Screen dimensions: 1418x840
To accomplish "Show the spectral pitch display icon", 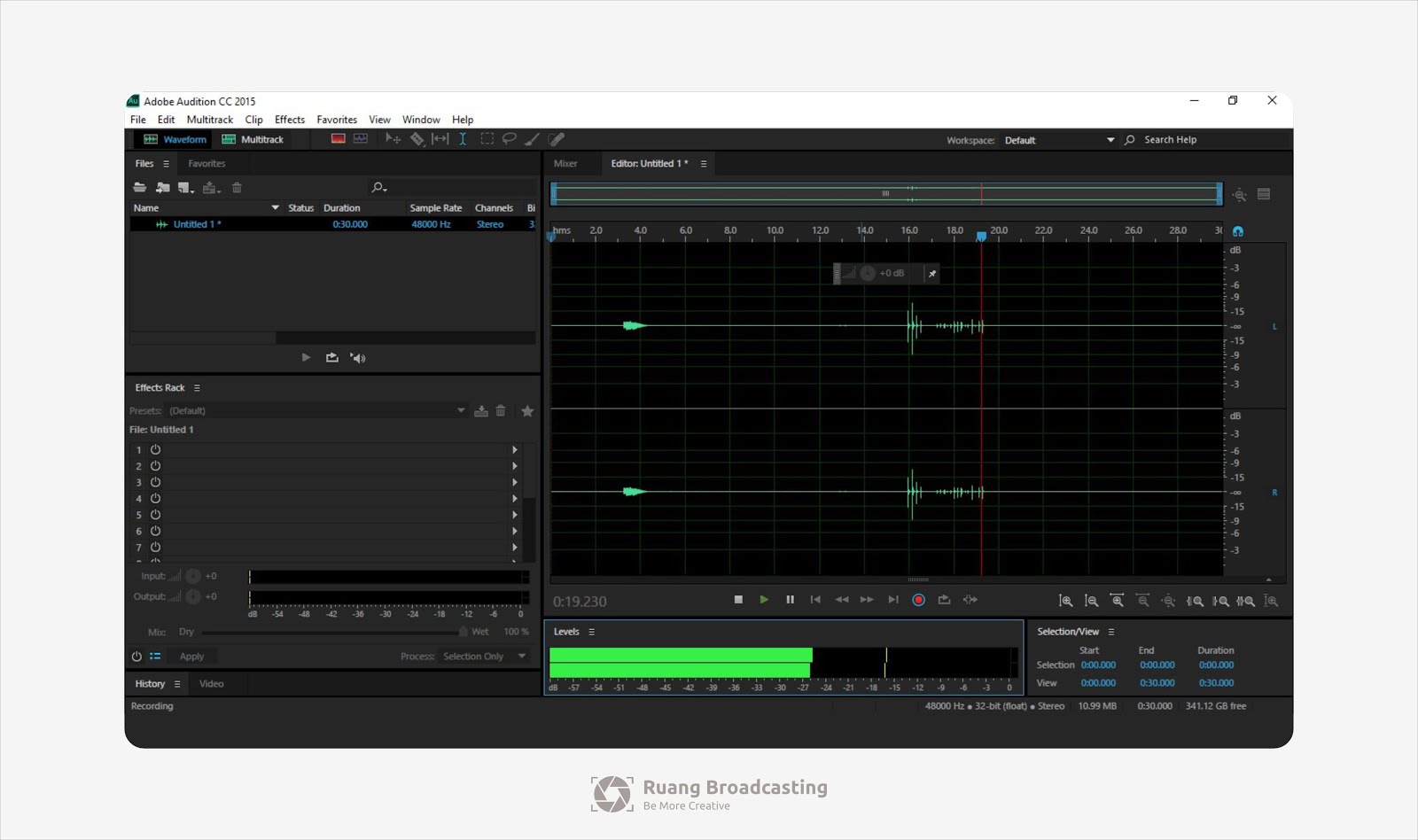I will [x=361, y=138].
